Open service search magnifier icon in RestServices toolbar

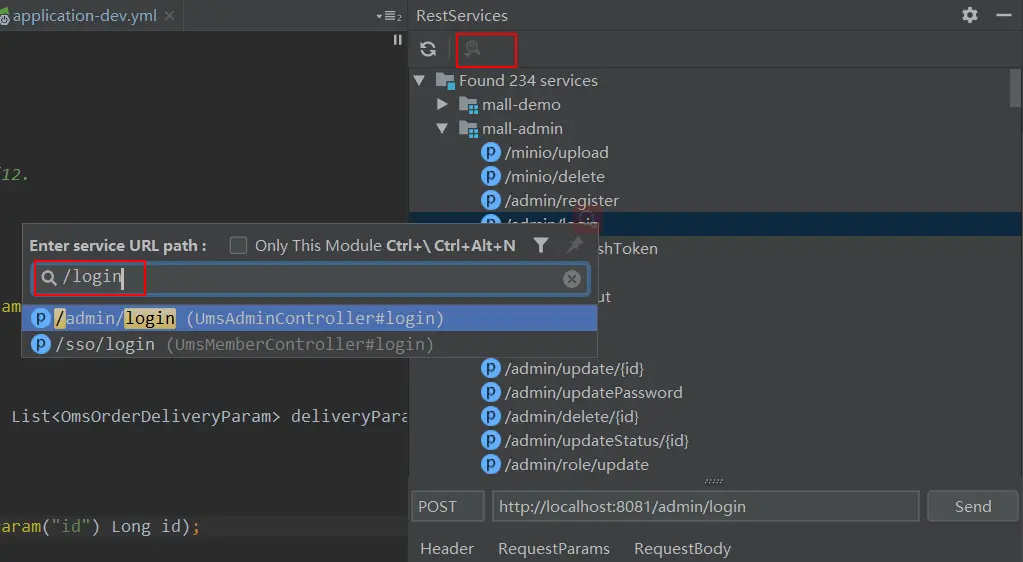point(472,48)
